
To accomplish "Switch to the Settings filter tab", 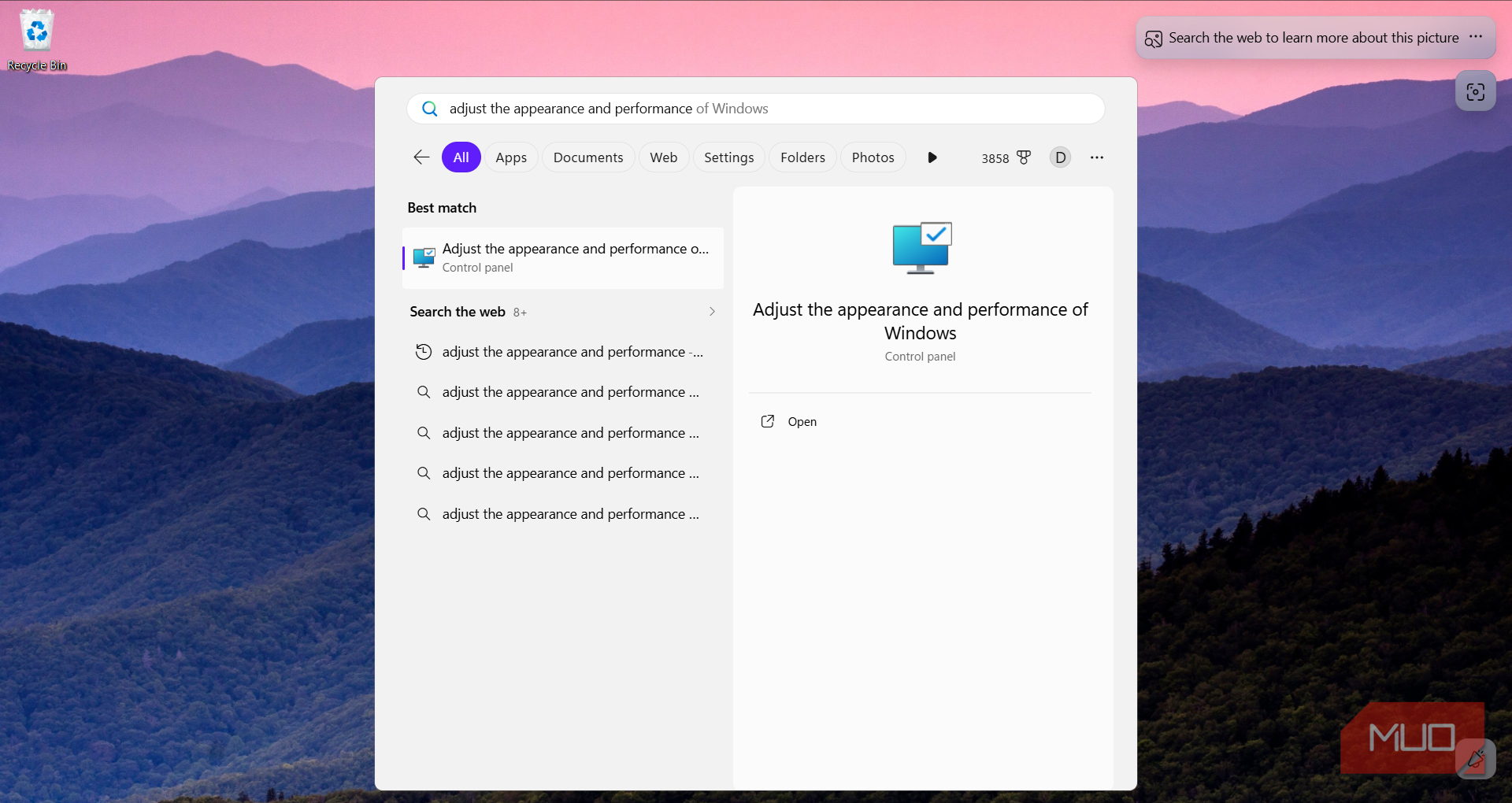I will click(728, 157).
